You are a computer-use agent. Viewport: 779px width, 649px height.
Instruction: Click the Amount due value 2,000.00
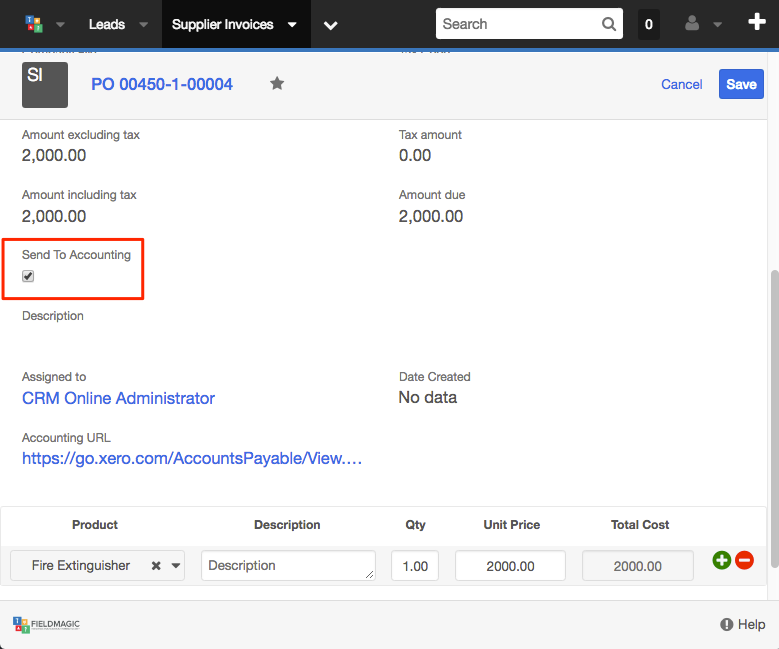coord(431,216)
